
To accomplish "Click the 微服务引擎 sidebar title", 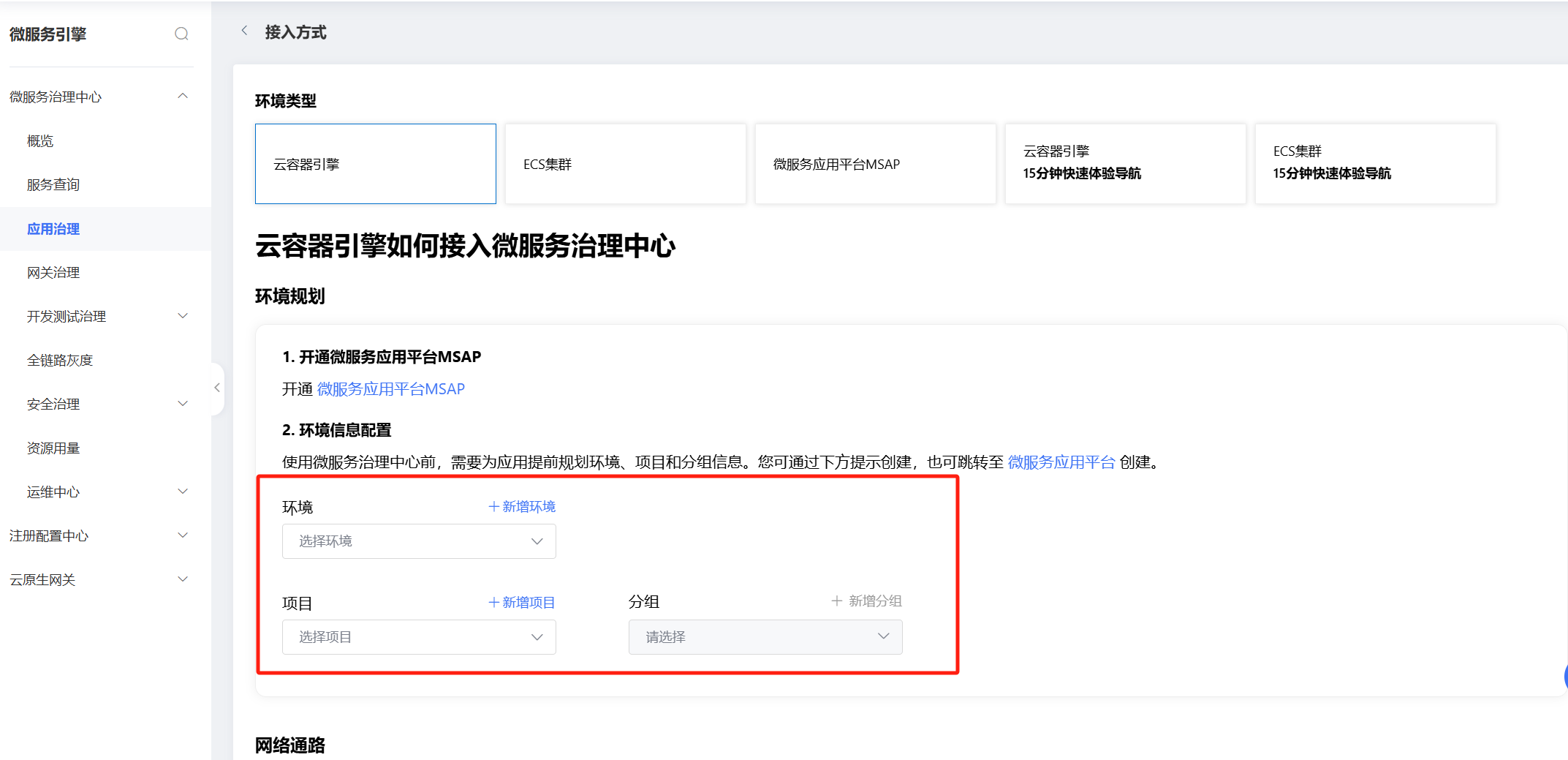I will [48, 34].
